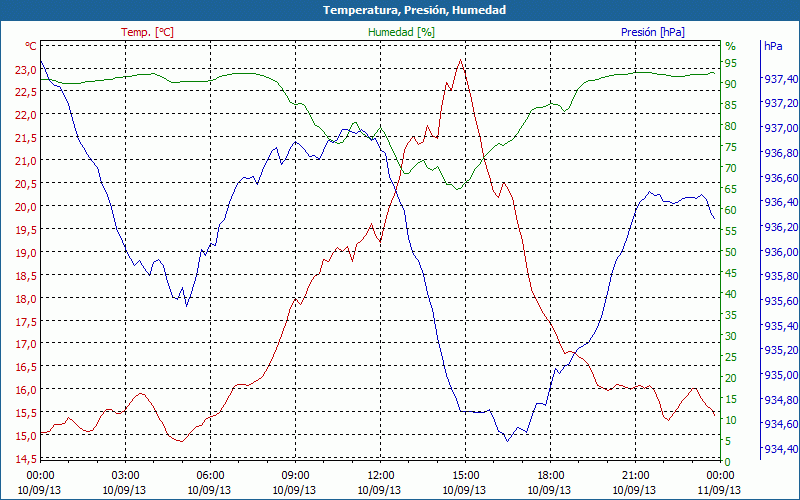Click the '03:00' time axis label
The height and width of the screenshot is (500, 800).
point(125,476)
